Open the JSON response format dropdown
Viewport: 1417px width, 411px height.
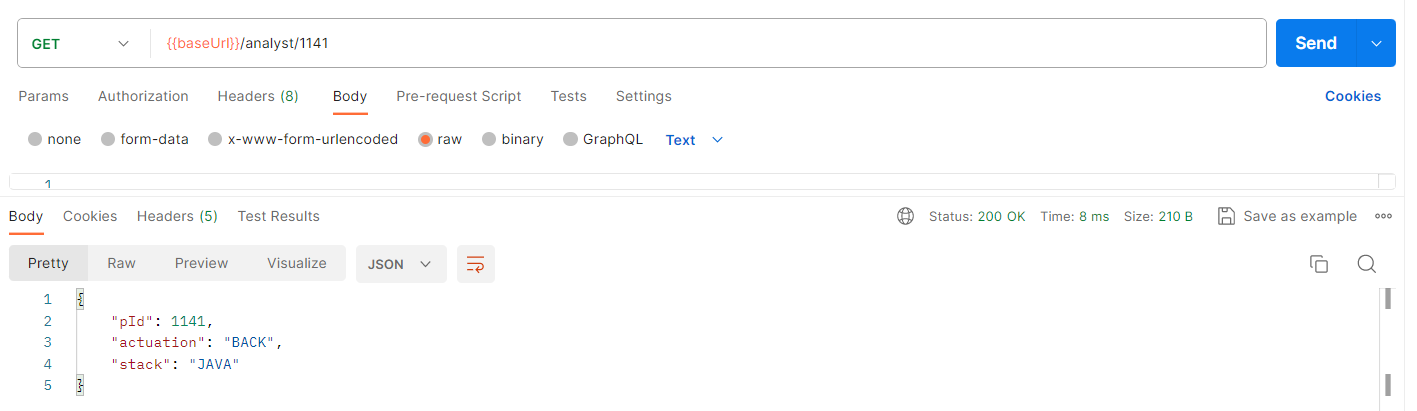click(401, 264)
